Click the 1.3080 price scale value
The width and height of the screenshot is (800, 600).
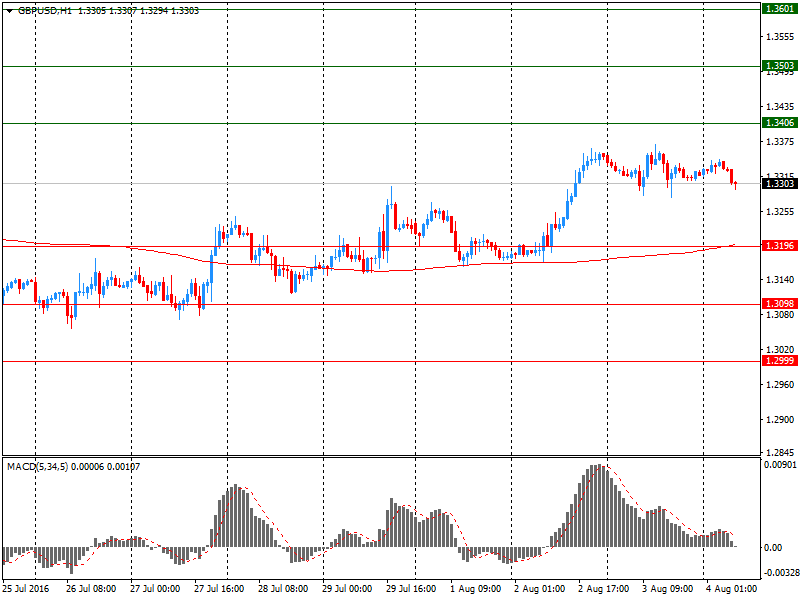pyautogui.click(x=780, y=315)
